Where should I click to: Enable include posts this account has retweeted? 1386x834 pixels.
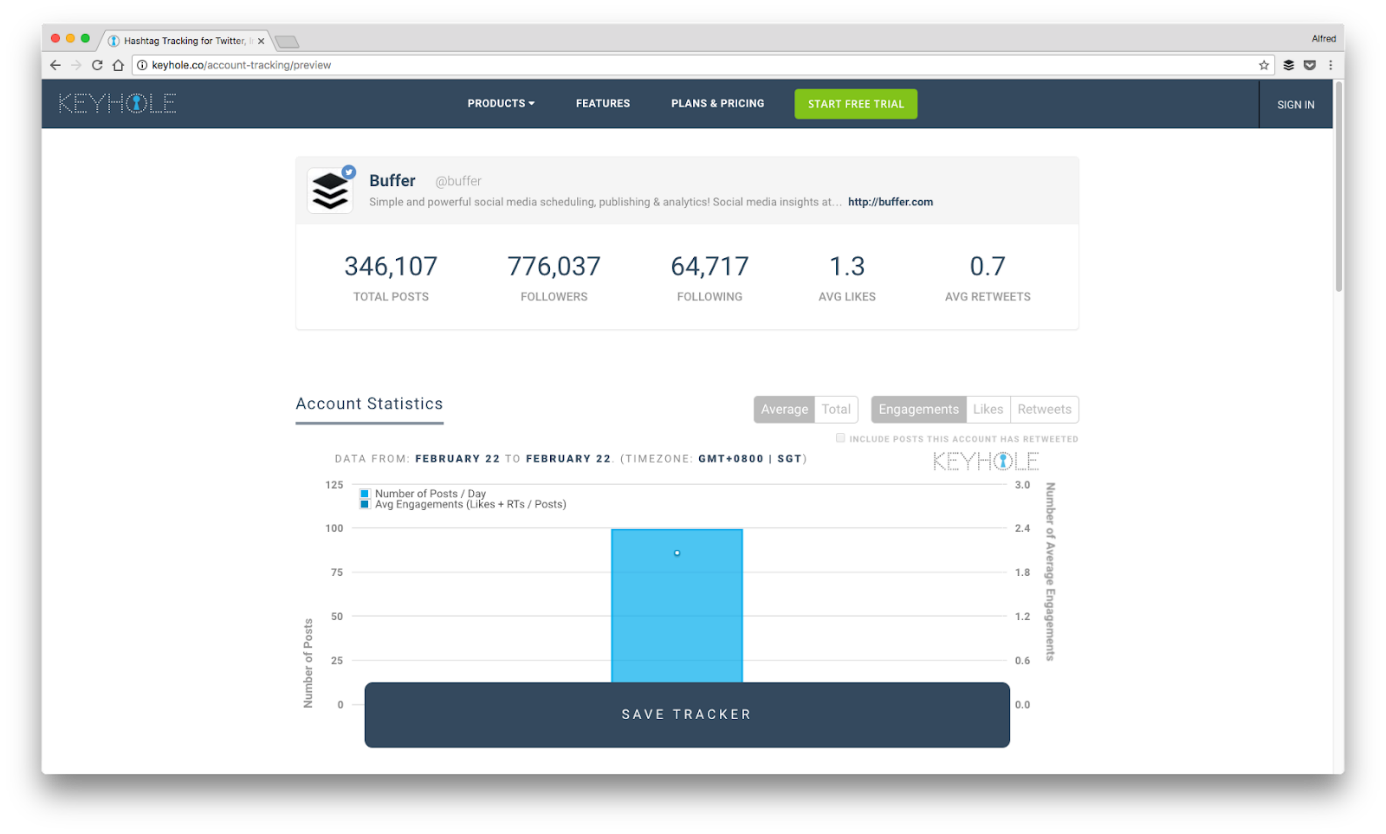pos(841,438)
